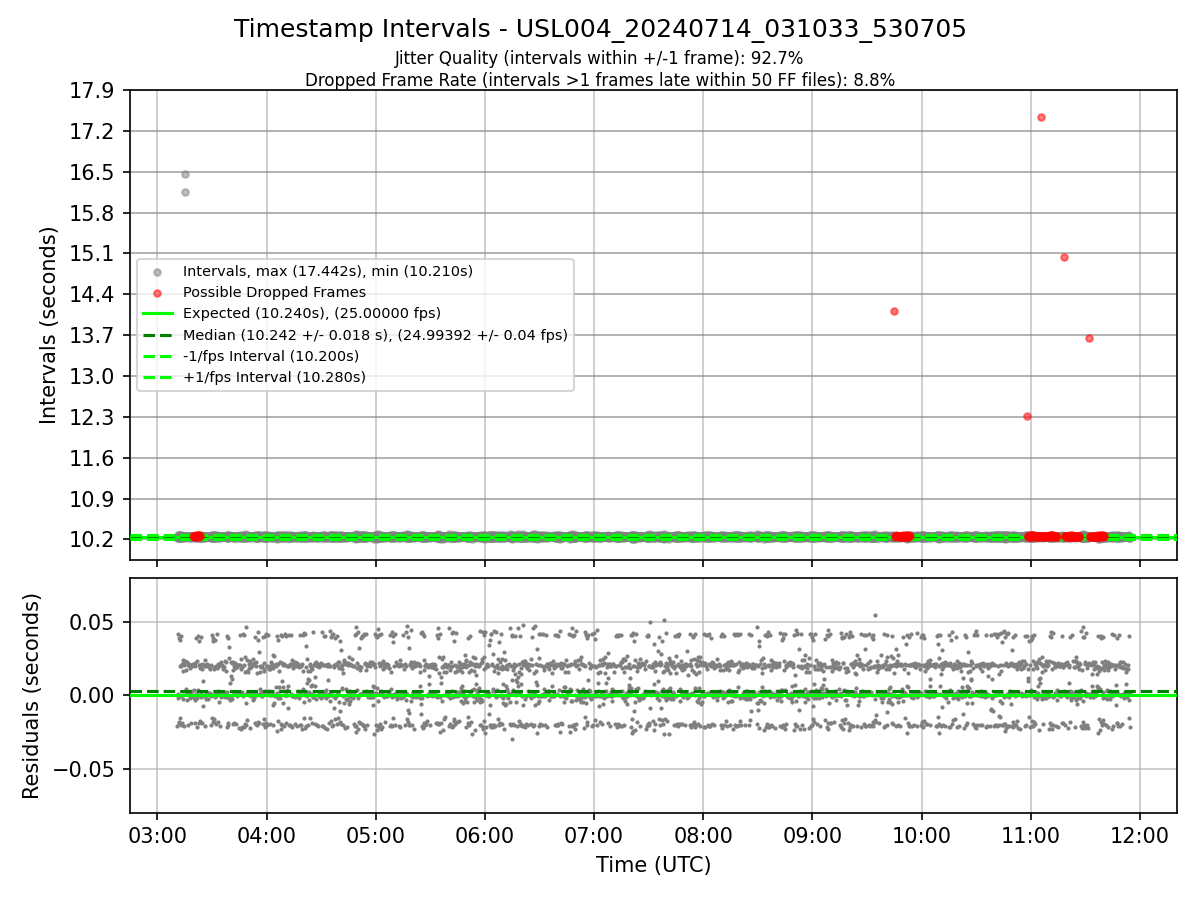Select legend entry 'Expected (10.240s), (25.00000 fps)'
The height and width of the screenshot is (900, 1200).
[x=312, y=313]
